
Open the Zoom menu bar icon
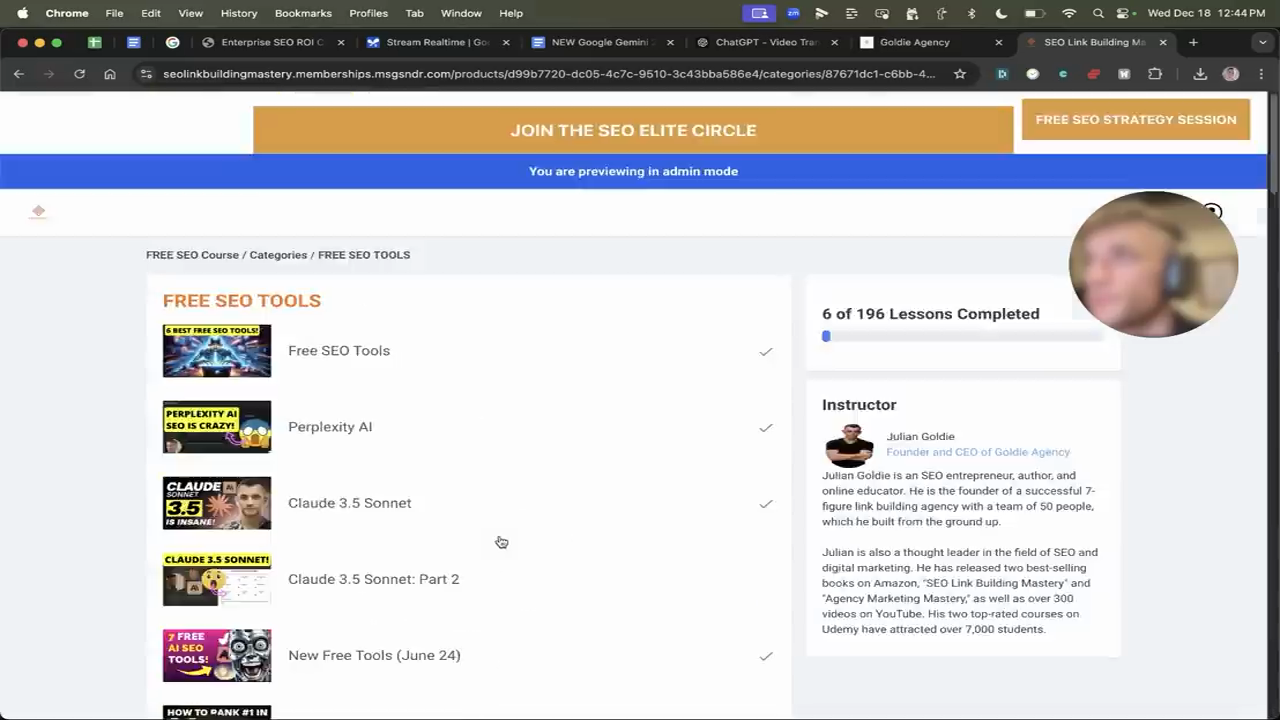(x=793, y=13)
